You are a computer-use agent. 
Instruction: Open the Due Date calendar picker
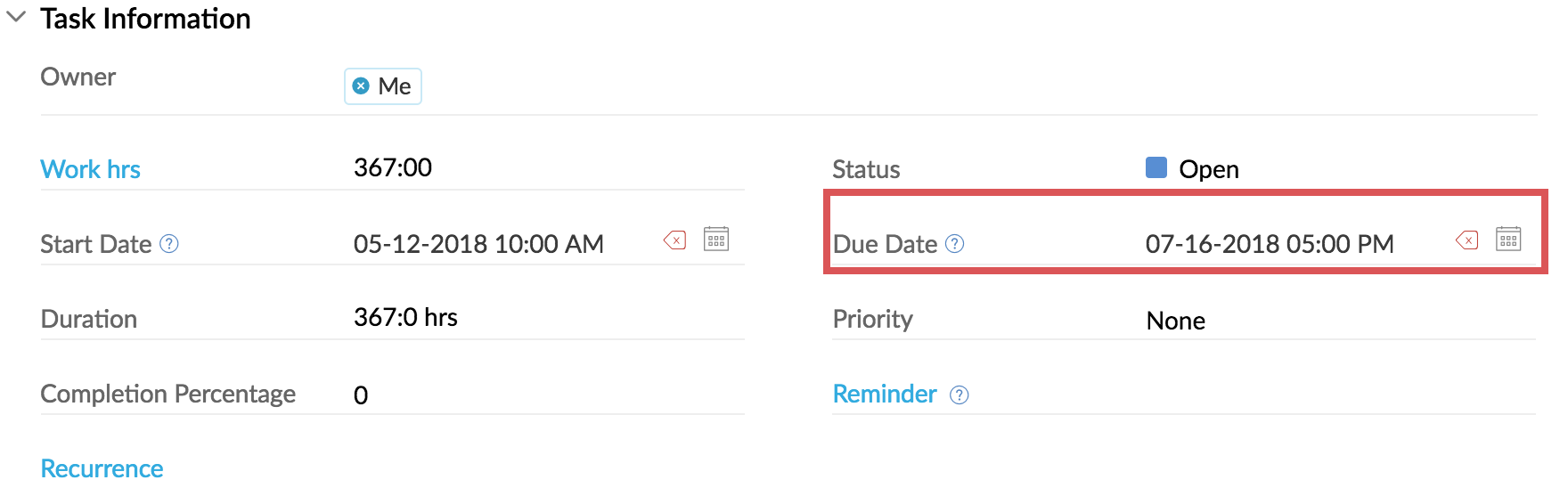(1508, 239)
